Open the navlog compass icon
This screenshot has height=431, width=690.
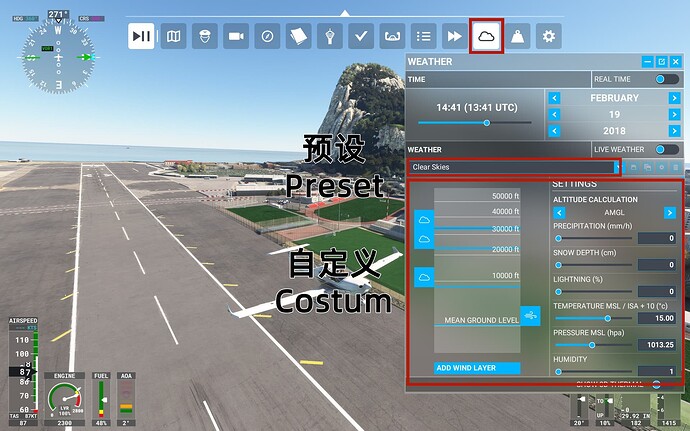coord(267,36)
